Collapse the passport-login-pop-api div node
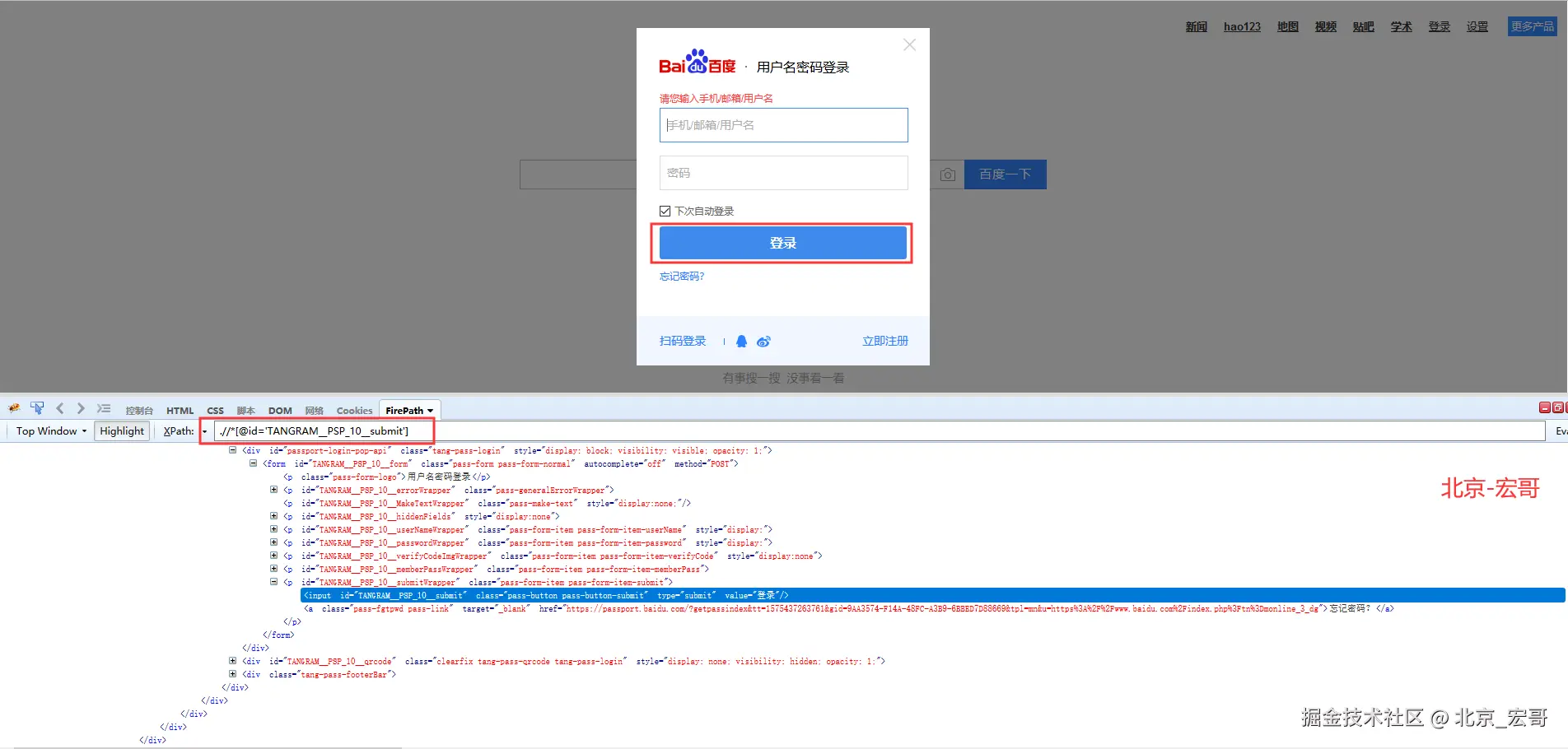The width and height of the screenshot is (1568, 749). tap(232, 450)
